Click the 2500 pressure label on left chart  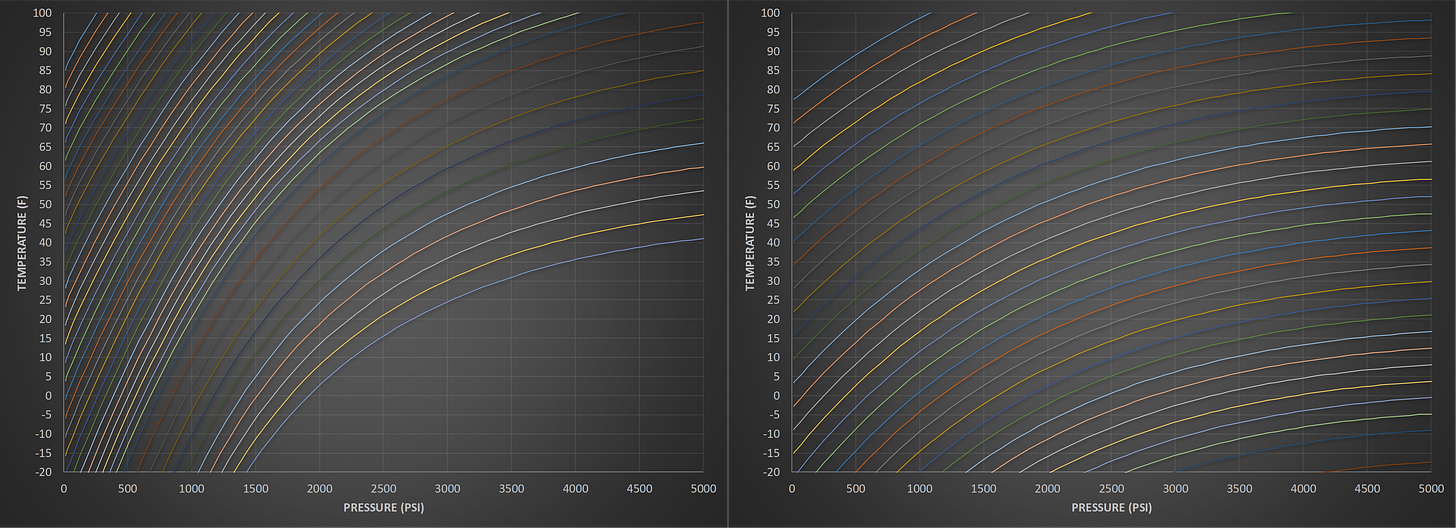coord(384,489)
